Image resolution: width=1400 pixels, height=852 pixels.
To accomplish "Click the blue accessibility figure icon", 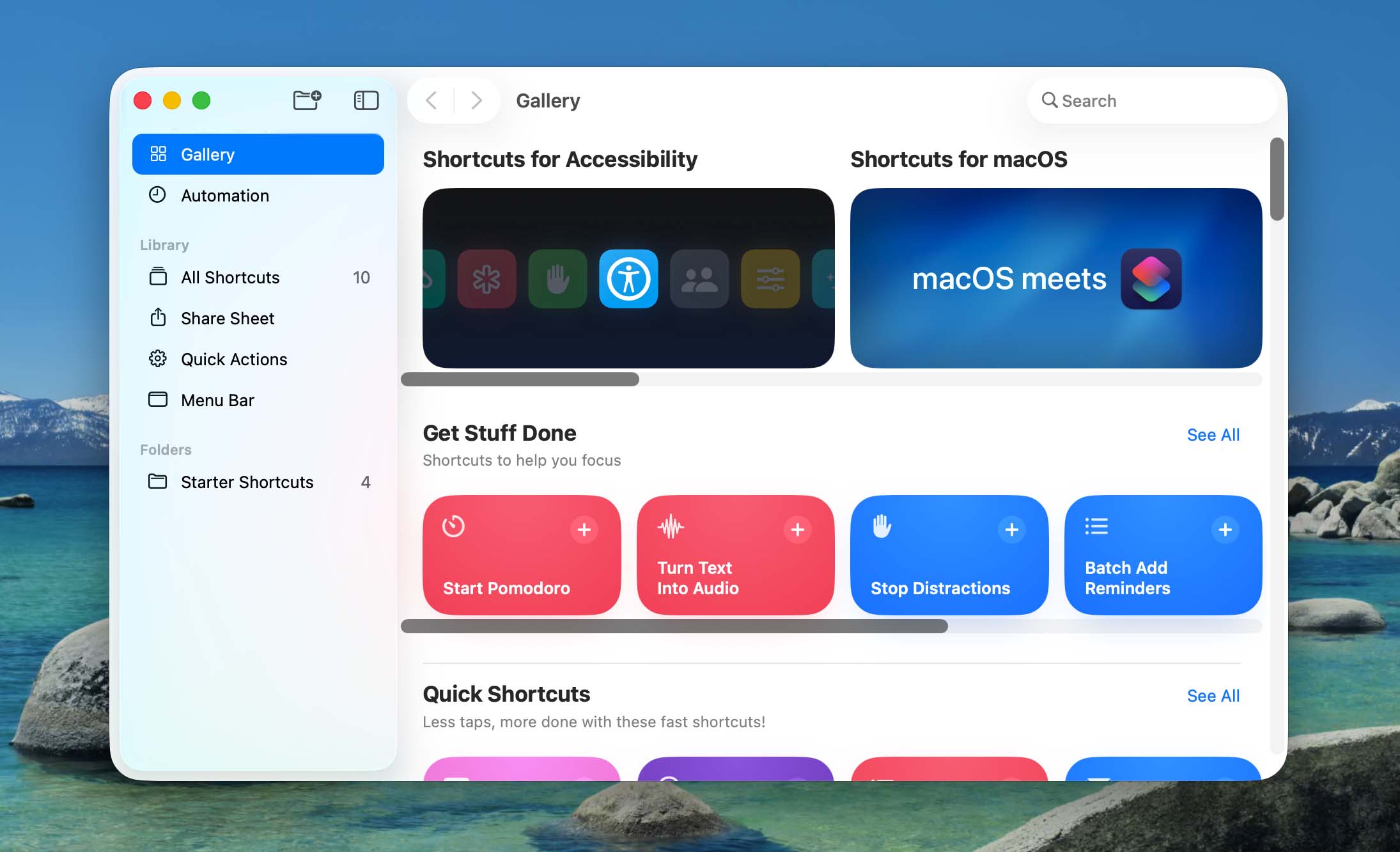I will 628,279.
